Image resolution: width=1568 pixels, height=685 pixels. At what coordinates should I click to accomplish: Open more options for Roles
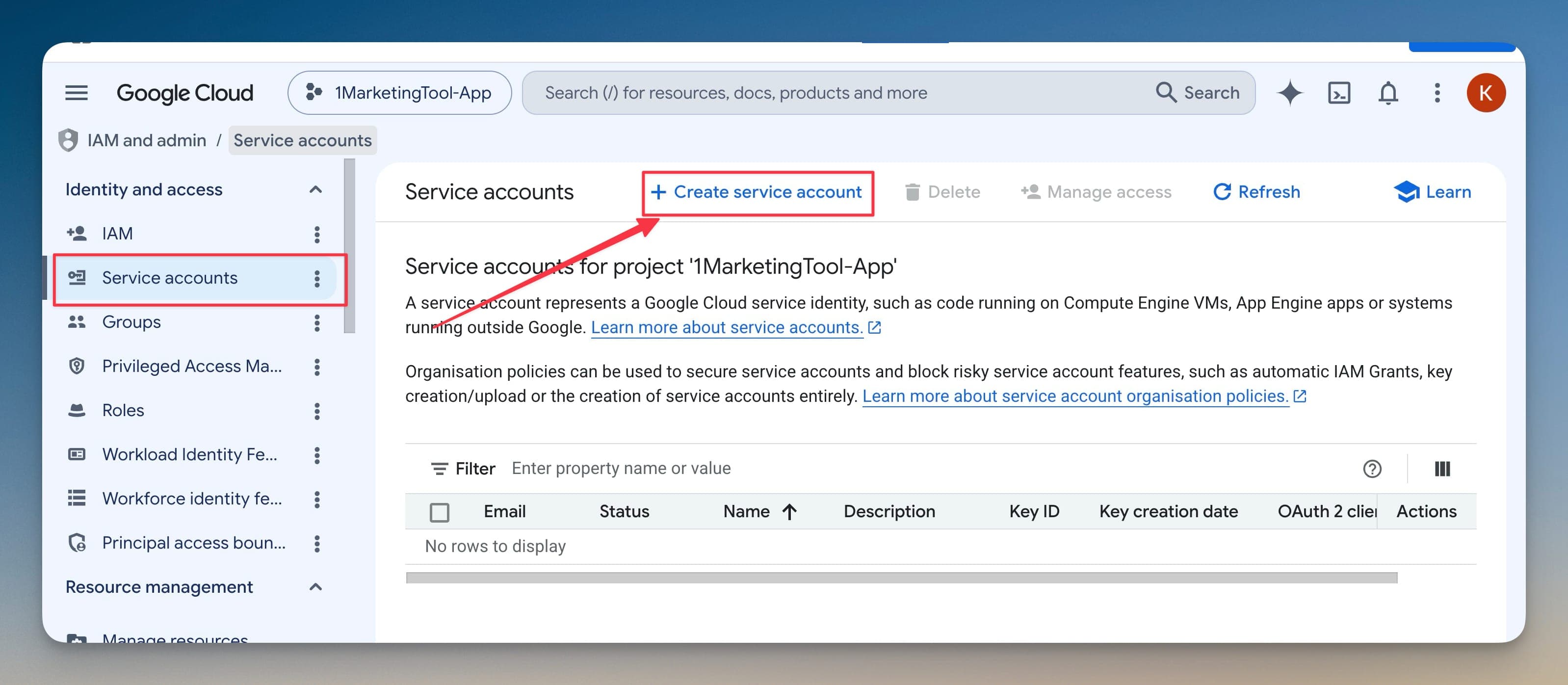click(316, 411)
